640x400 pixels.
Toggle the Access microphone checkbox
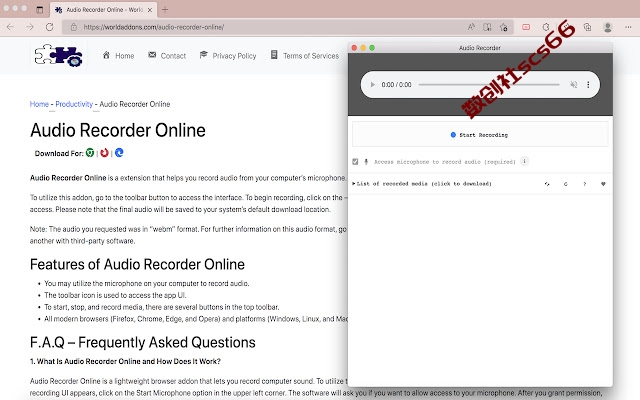pyautogui.click(x=355, y=162)
